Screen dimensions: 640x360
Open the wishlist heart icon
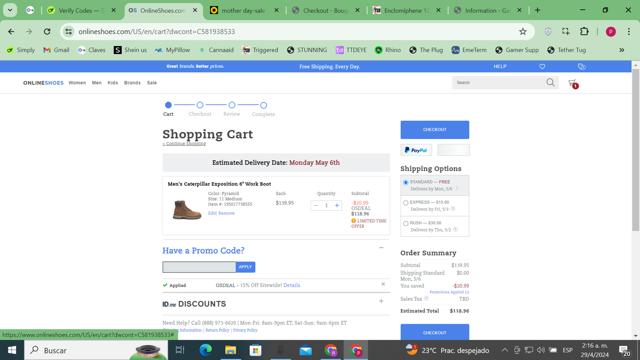coord(542,67)
